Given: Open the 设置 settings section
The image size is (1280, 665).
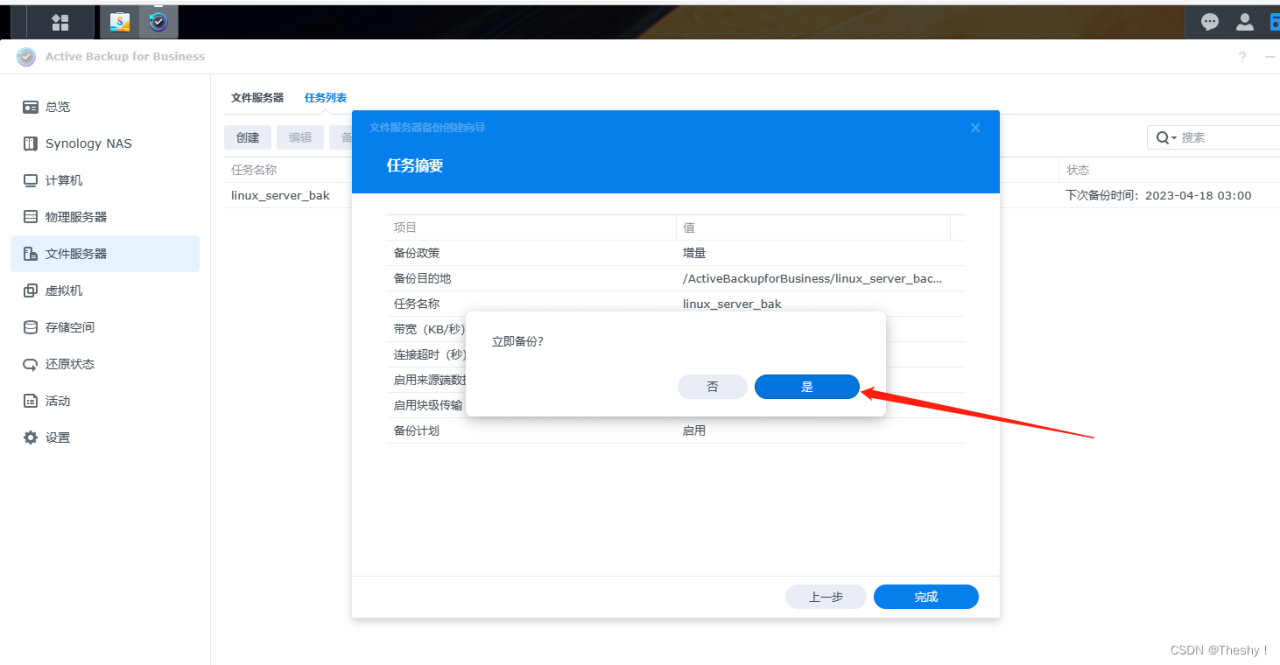Looking at the screenshot, I should click(48, 437).
